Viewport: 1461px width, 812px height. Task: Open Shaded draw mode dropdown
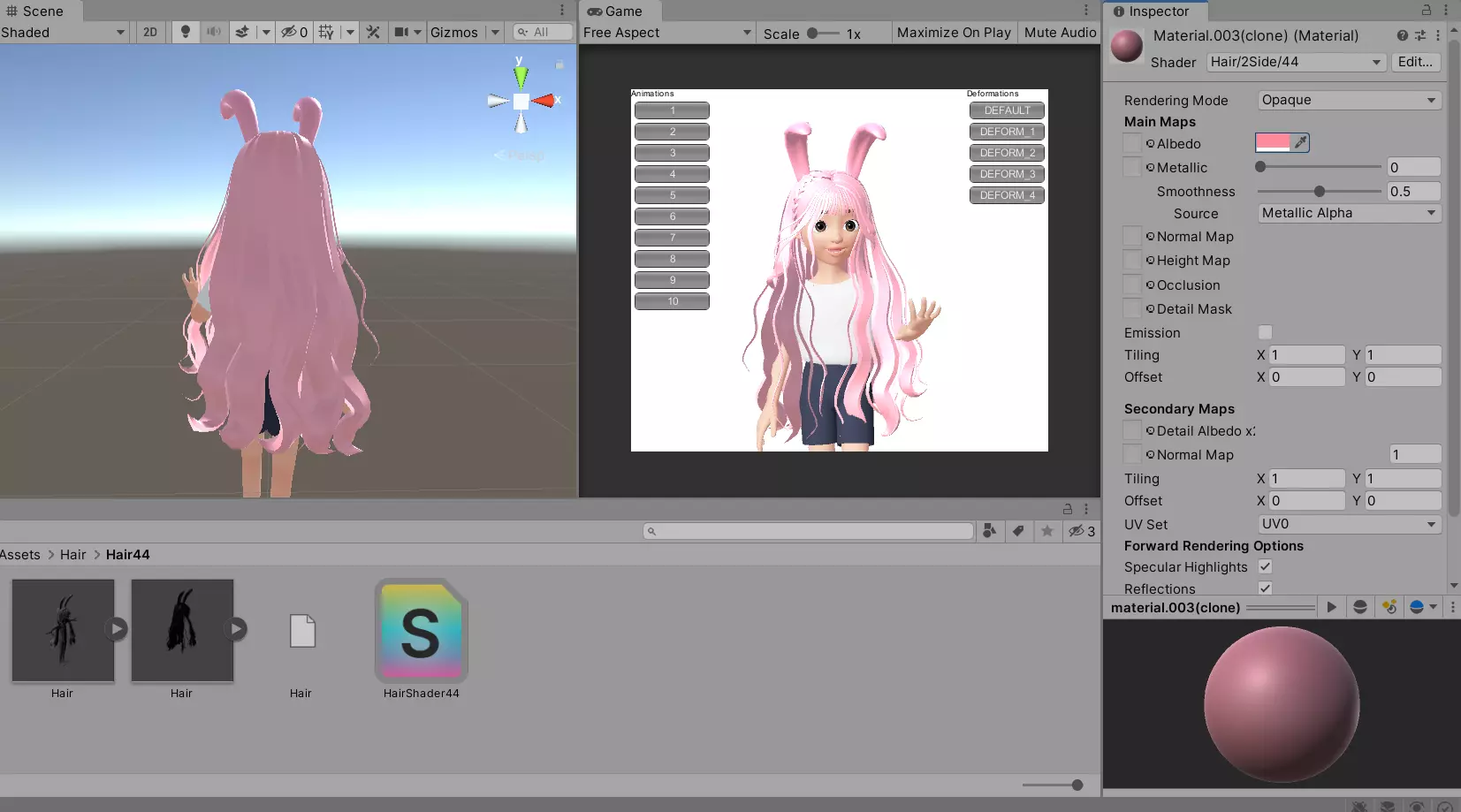coord(65,32)
